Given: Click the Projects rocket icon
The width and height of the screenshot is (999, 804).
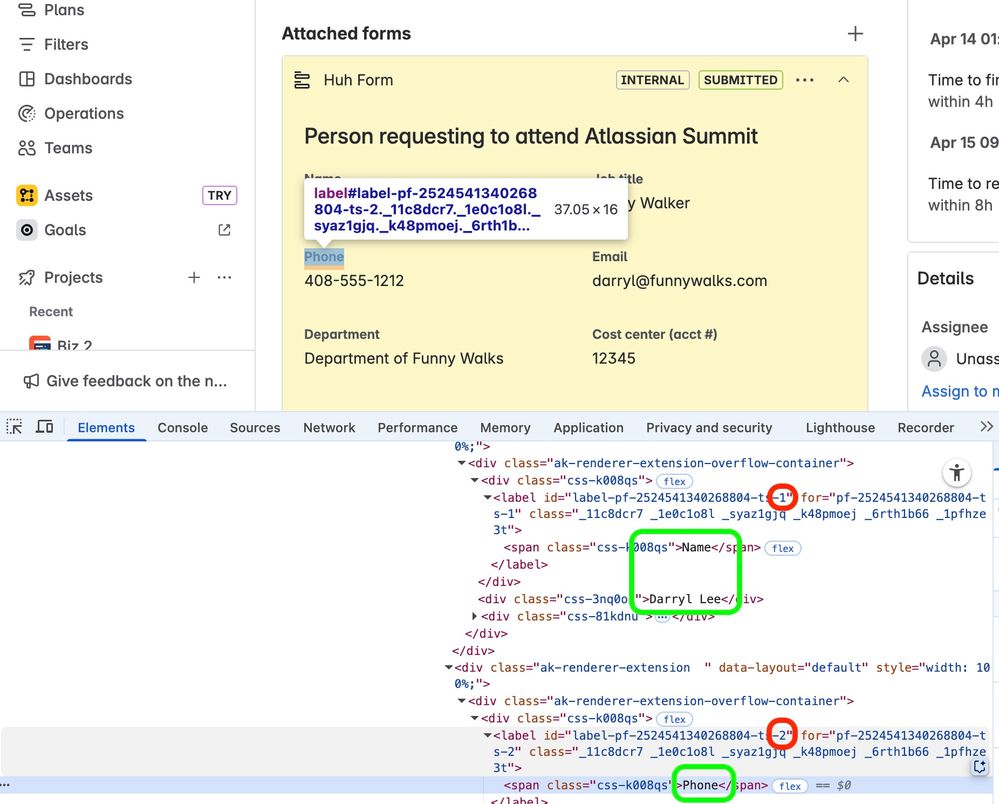Looking at the screenshot, I should click(27, 278).
